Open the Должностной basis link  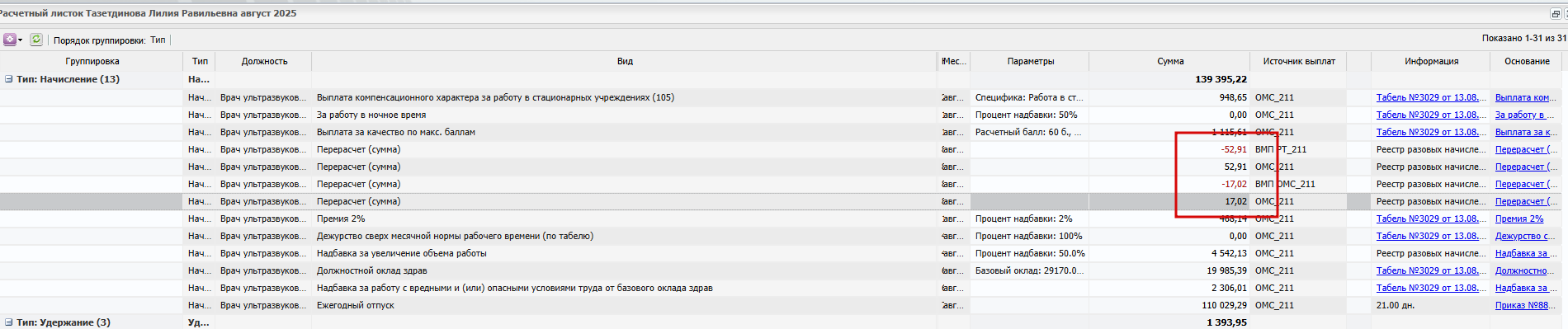coord(1525,270)
